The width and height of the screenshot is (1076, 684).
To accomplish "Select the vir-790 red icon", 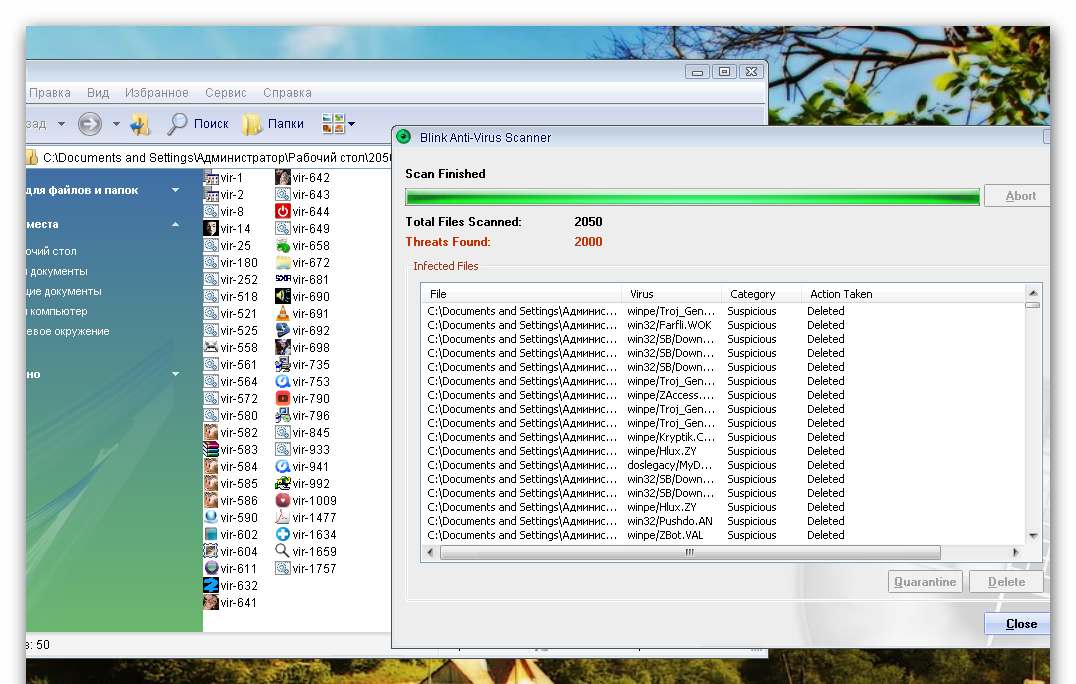I will [x=282, y=399].
